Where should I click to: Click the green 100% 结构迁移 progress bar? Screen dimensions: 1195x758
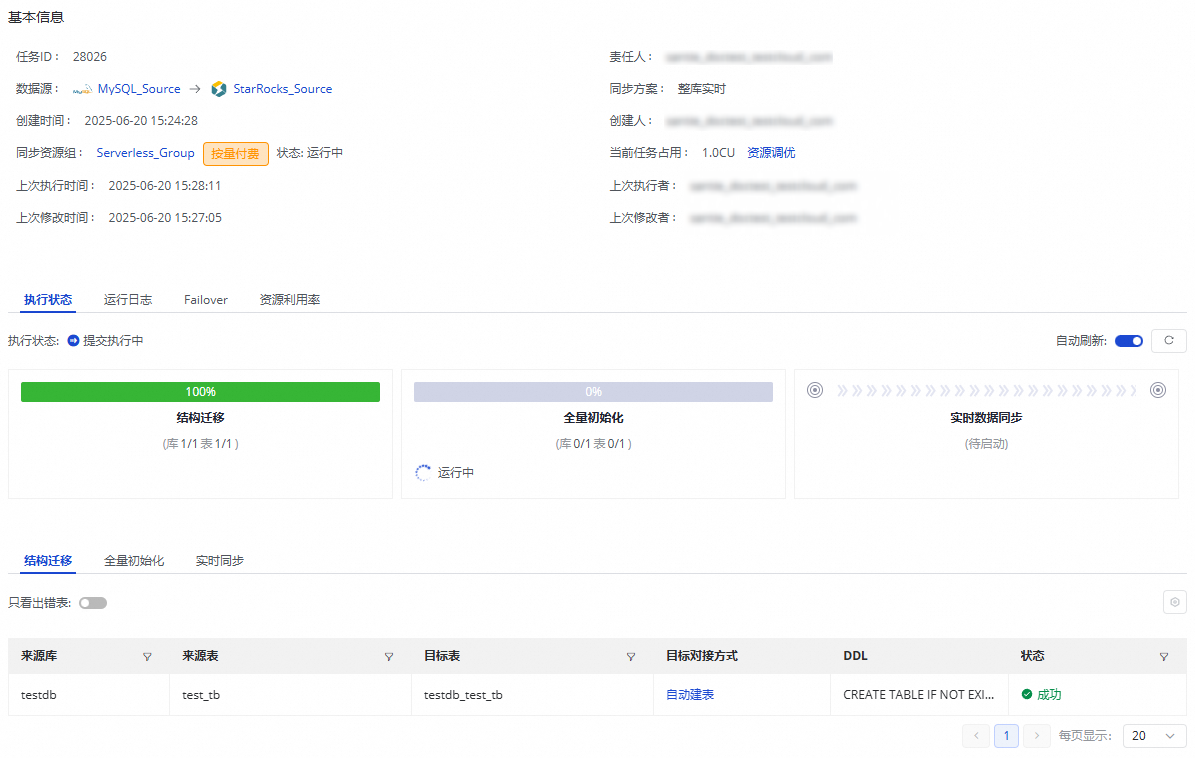coord(200,392)
